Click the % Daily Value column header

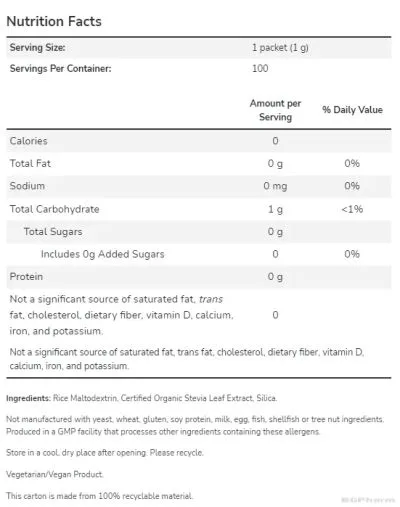[352, 110]
